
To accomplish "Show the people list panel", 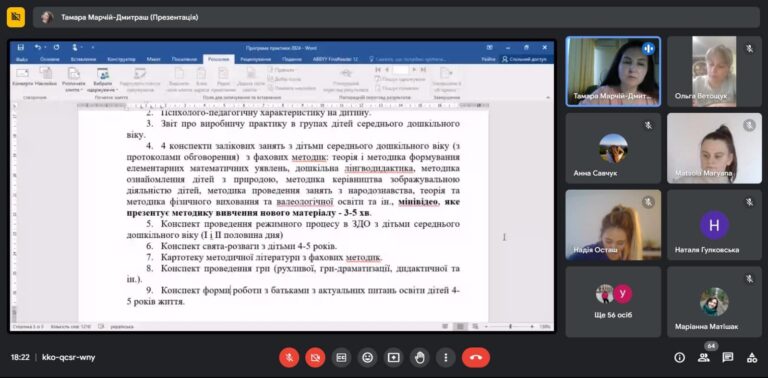I will pyautogui.click(x=703, y=357).
